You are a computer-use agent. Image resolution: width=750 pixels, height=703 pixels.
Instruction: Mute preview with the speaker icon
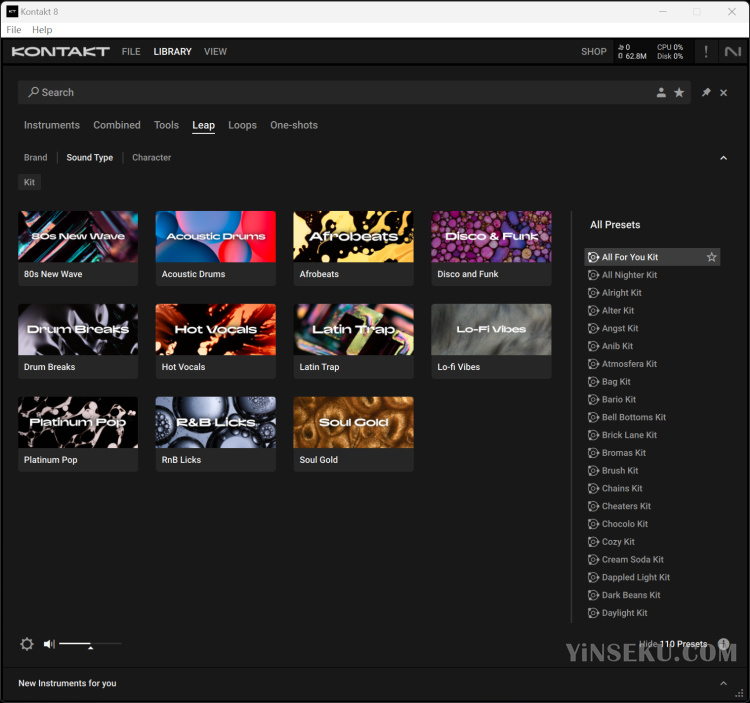coord(49,644)
